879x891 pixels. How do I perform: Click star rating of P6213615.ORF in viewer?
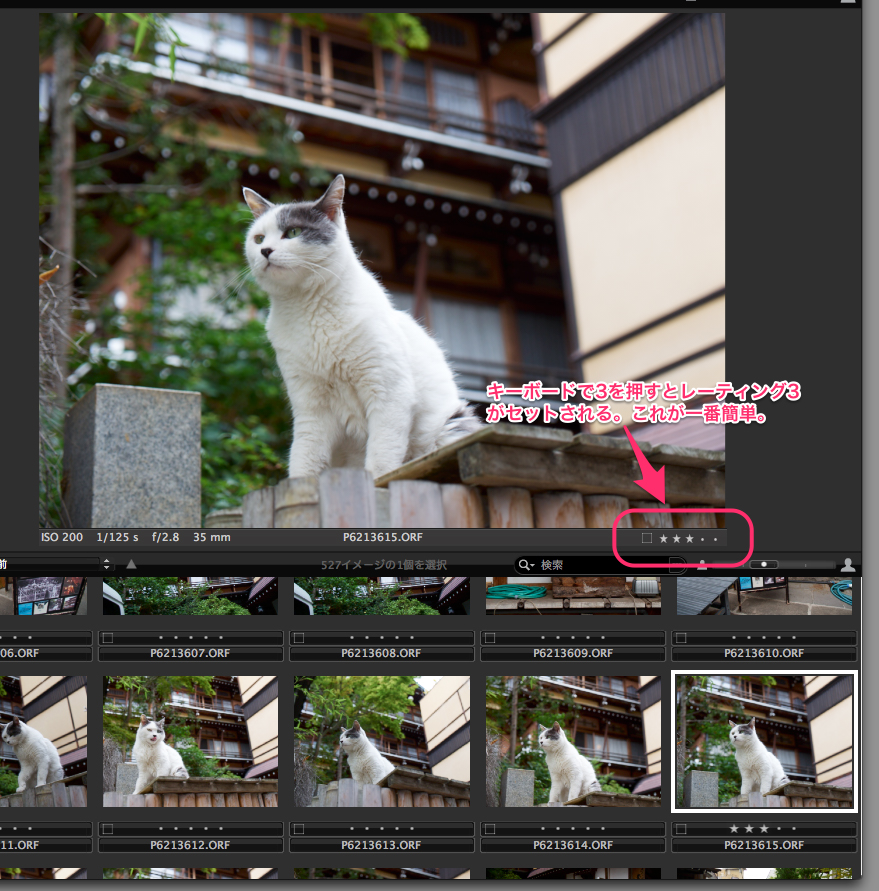click(688, 538)
